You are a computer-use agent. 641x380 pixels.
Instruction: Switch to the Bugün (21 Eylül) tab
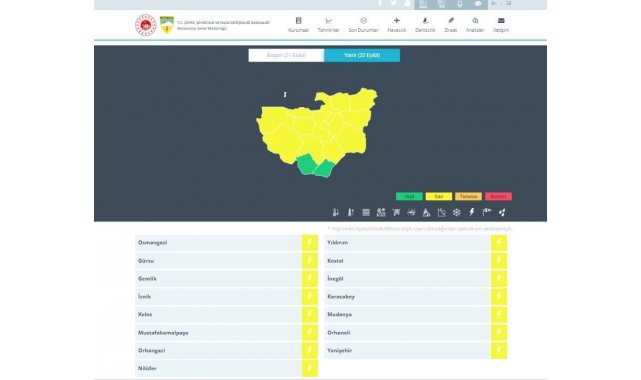coord(286,55)
